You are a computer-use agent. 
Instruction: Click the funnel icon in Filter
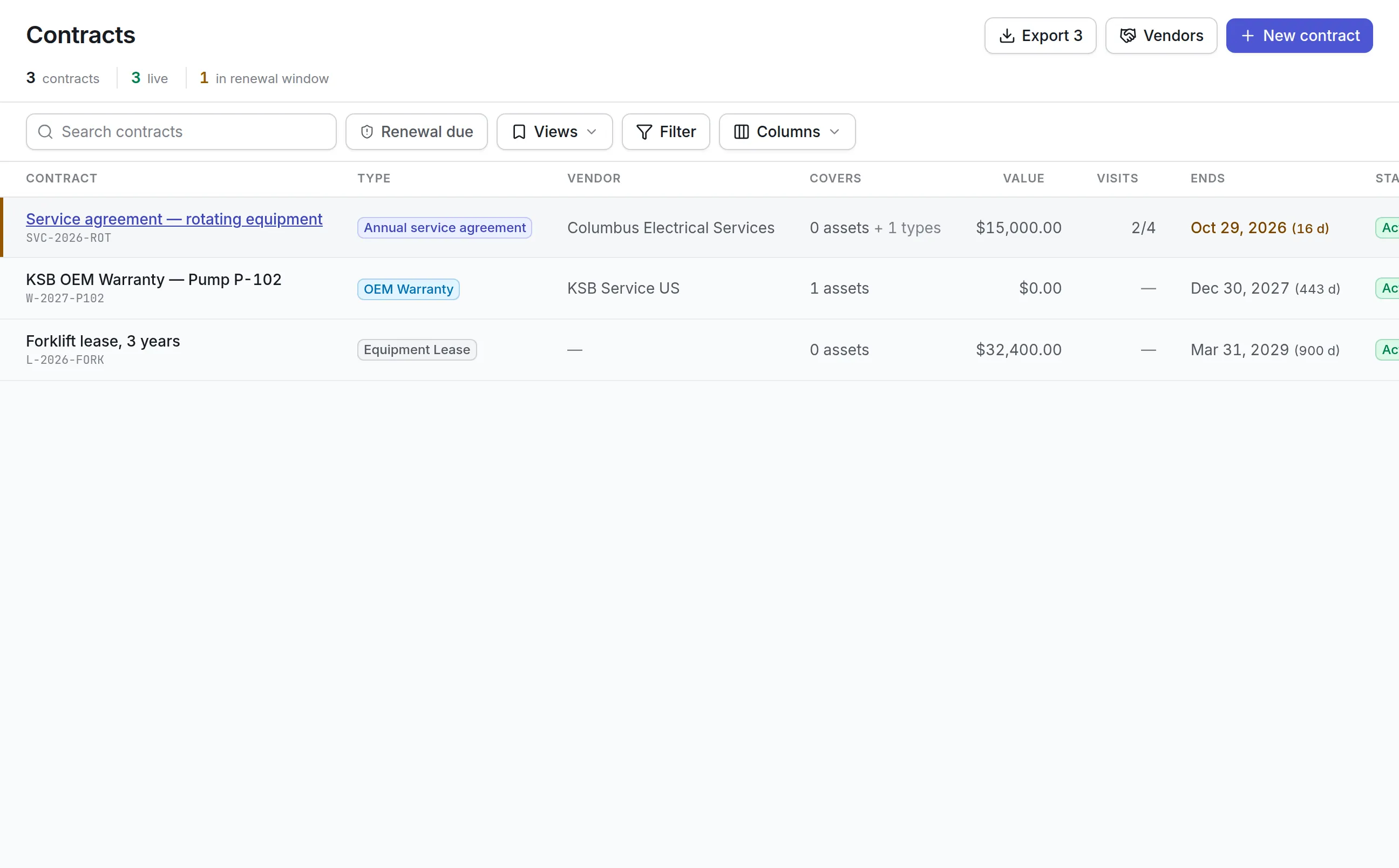(644, 132)
